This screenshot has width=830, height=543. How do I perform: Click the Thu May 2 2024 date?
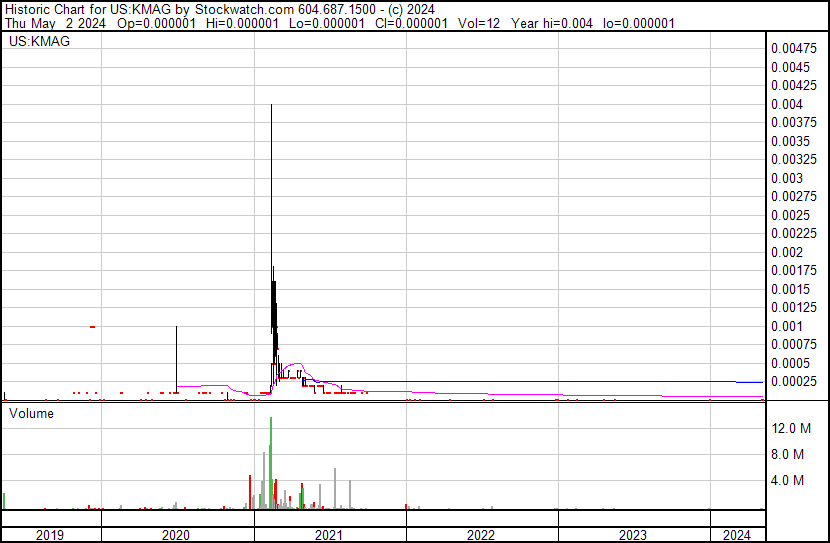pos(55,23)
